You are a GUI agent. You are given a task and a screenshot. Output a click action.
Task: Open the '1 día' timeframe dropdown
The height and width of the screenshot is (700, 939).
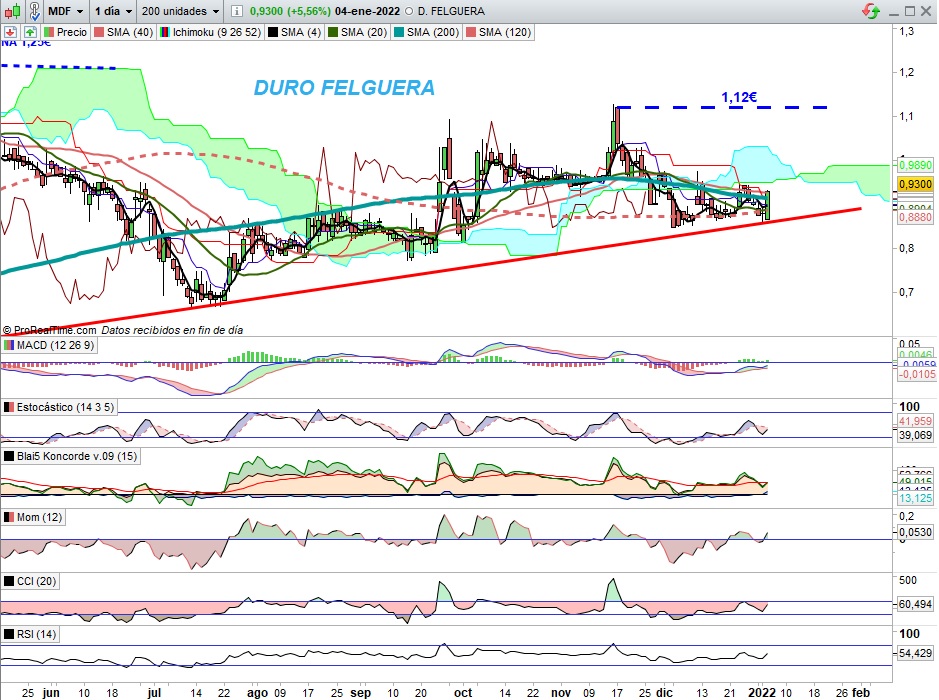click(x=113, y=11)
